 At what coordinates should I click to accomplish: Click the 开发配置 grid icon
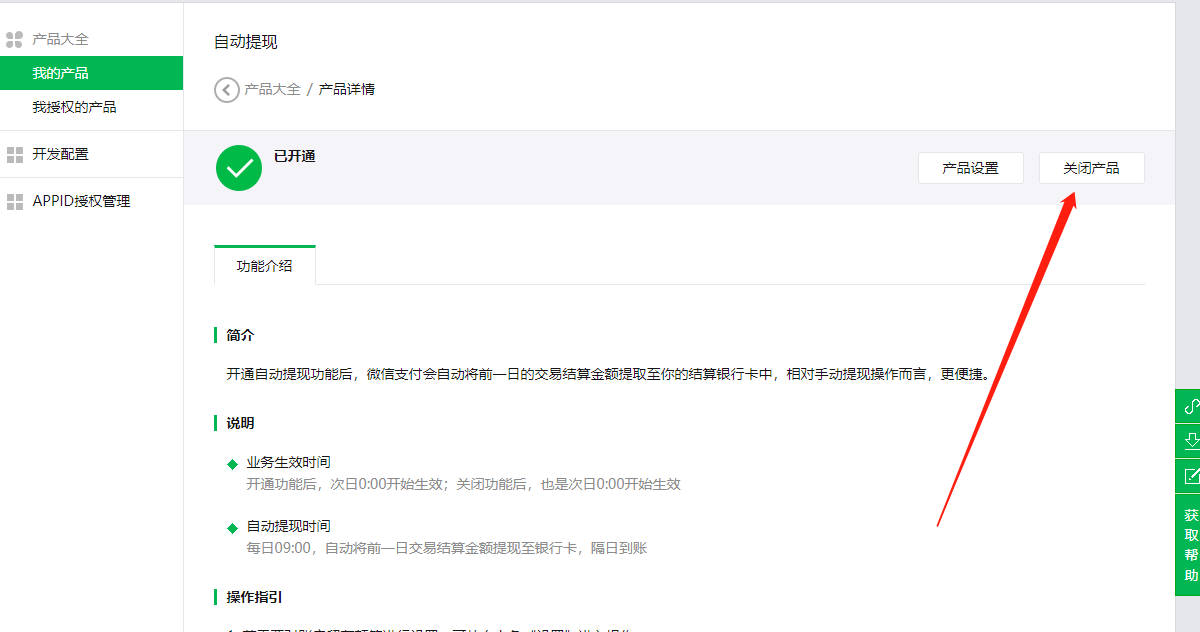[x=15, y=155]
